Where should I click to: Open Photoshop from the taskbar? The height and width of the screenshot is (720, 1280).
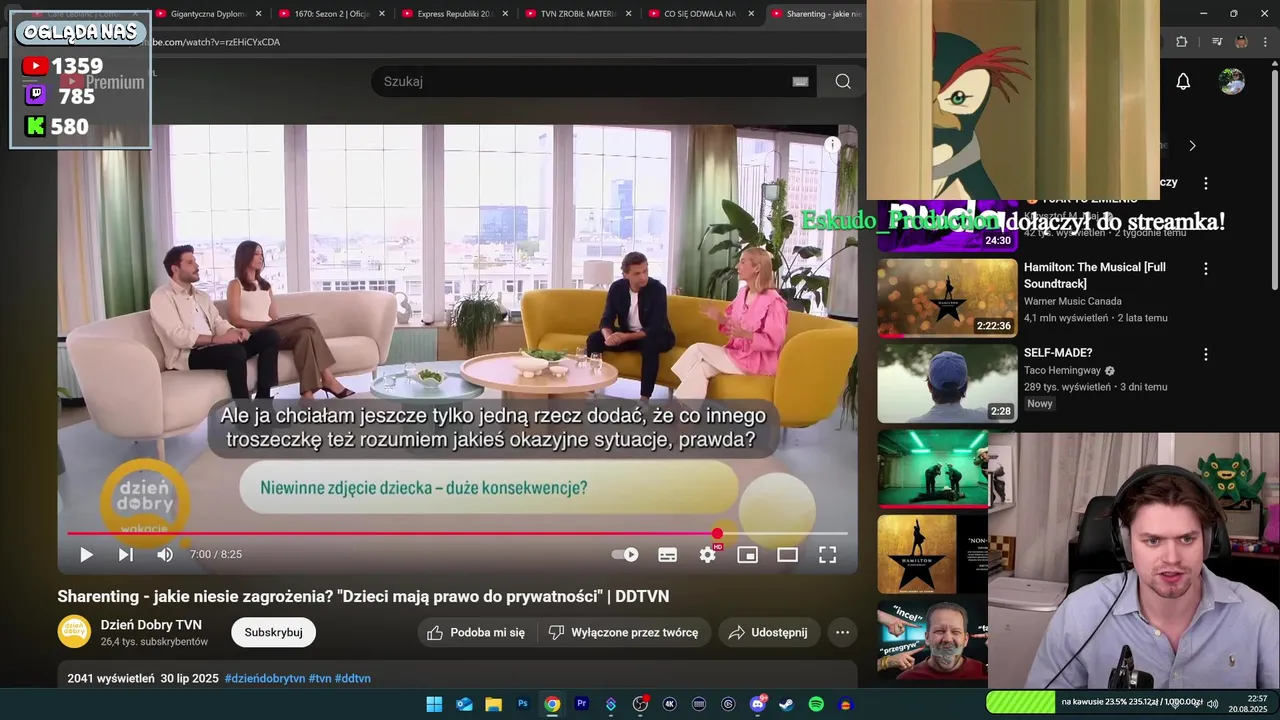pos(522,704)
